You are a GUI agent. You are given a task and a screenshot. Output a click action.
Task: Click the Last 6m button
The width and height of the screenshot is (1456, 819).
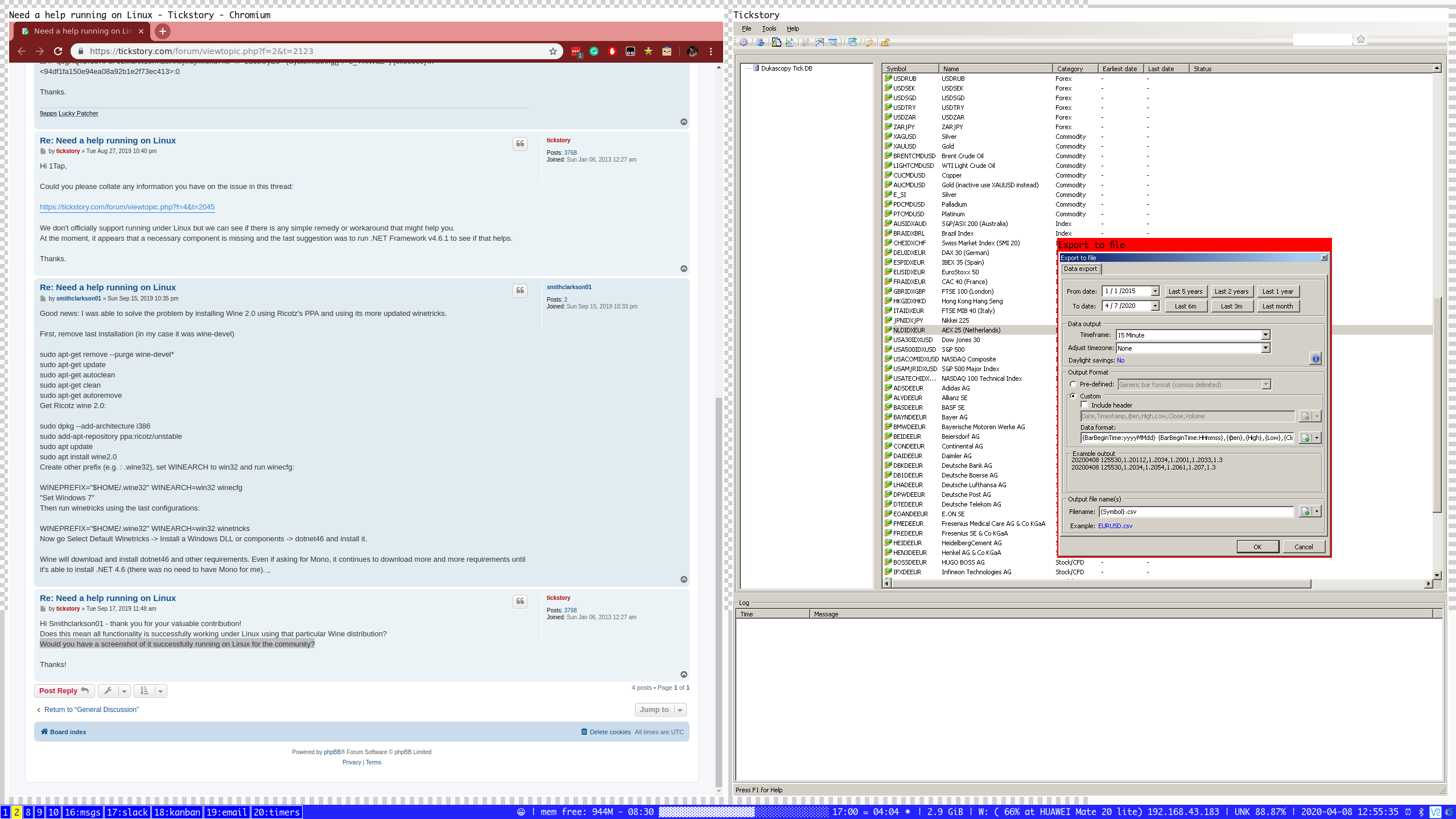[1185, 306]
